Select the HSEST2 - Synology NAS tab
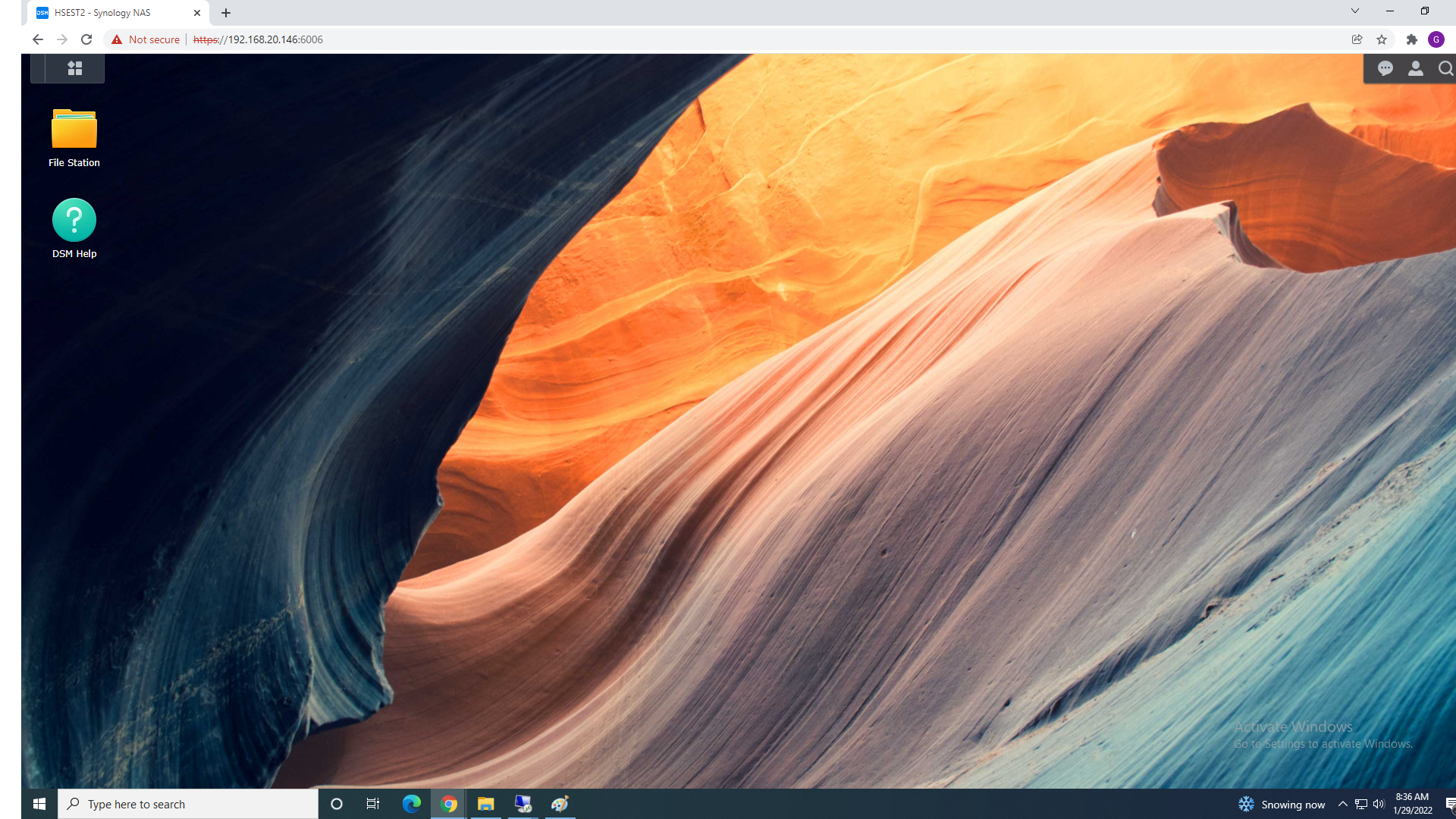The width and height of the screenshot is (1456, 819). 106,13
